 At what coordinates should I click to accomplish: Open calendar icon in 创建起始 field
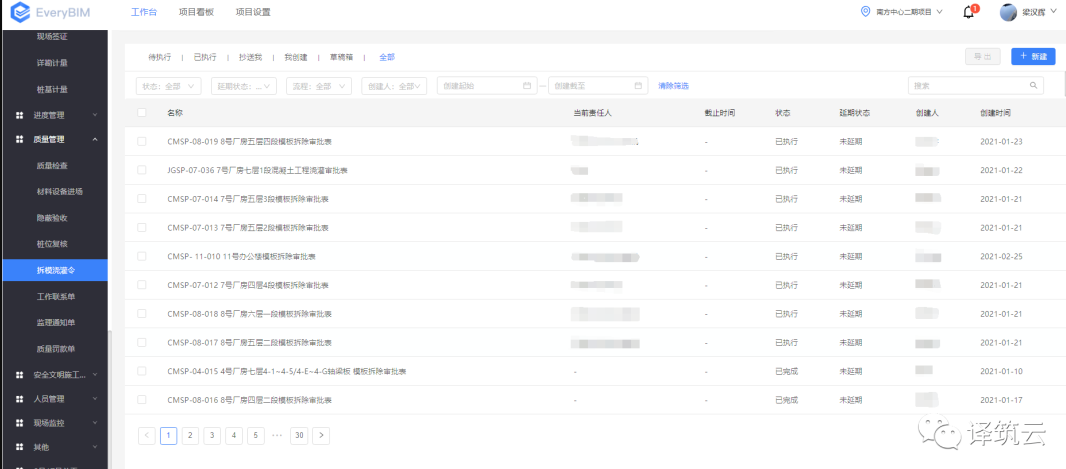point(526,86)
